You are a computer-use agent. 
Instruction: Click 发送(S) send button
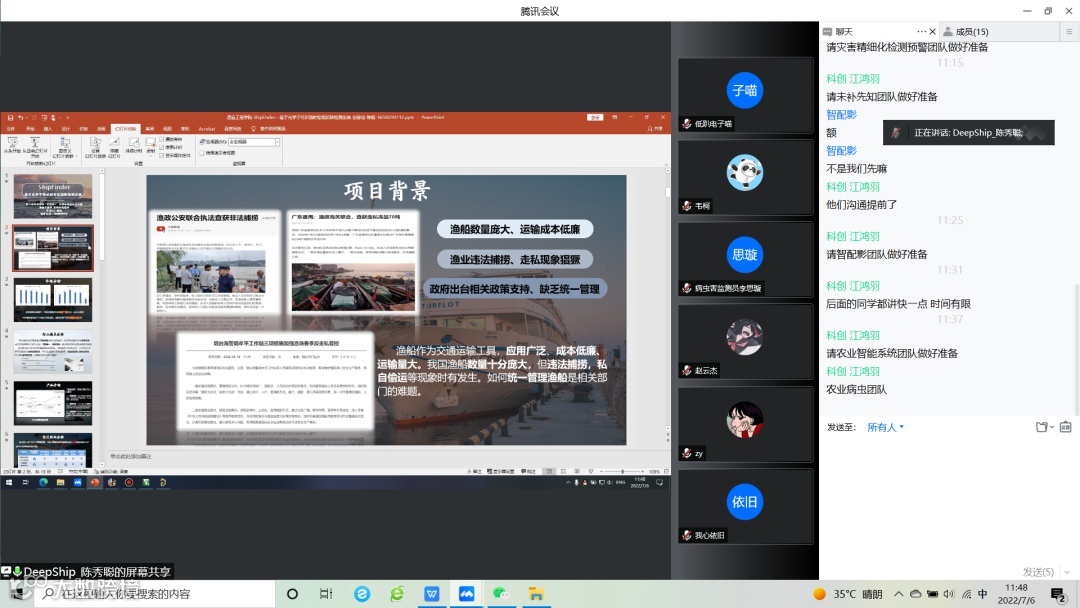1038,572
